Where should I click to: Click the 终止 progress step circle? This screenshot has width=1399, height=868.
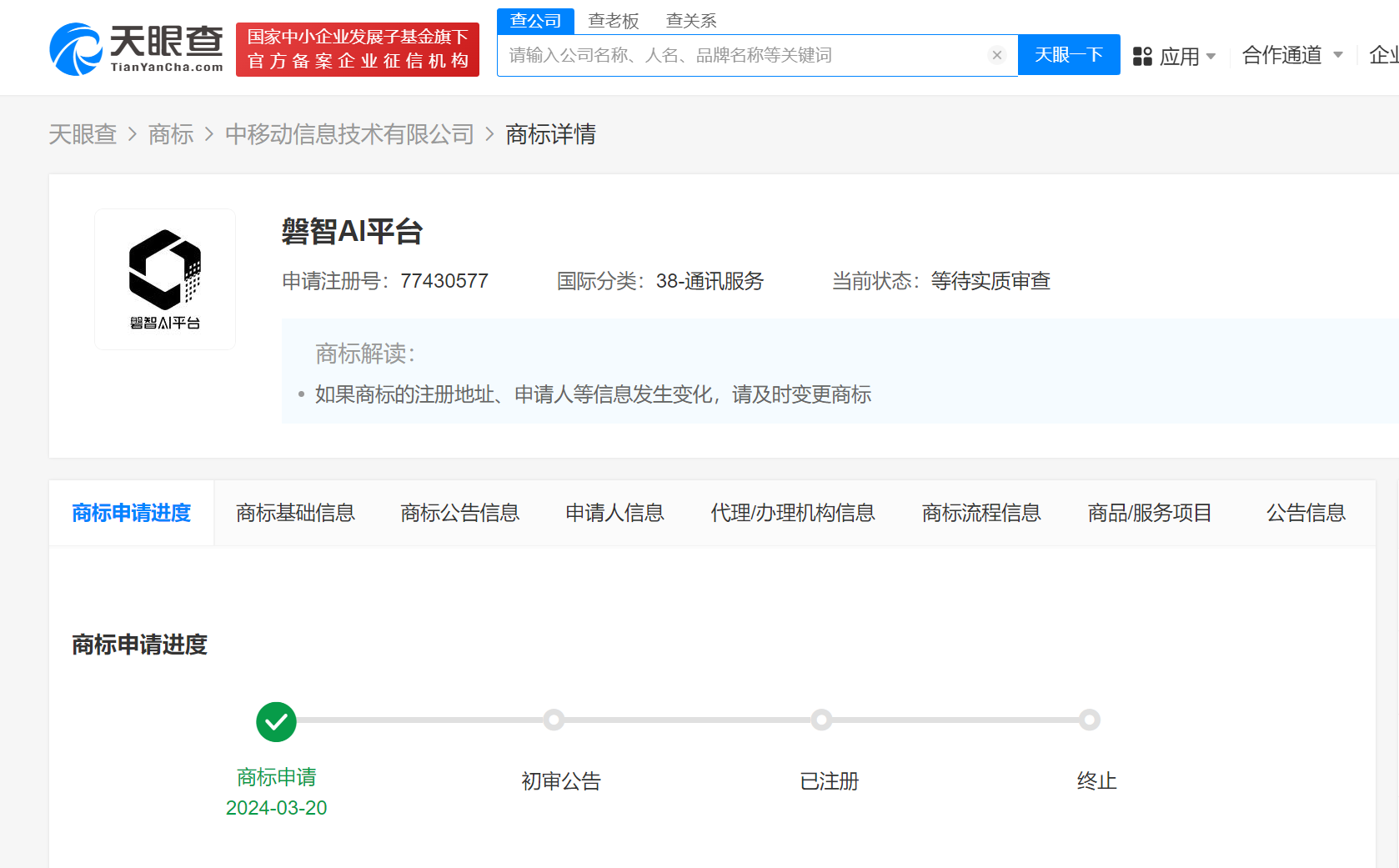coord(1089,720)
